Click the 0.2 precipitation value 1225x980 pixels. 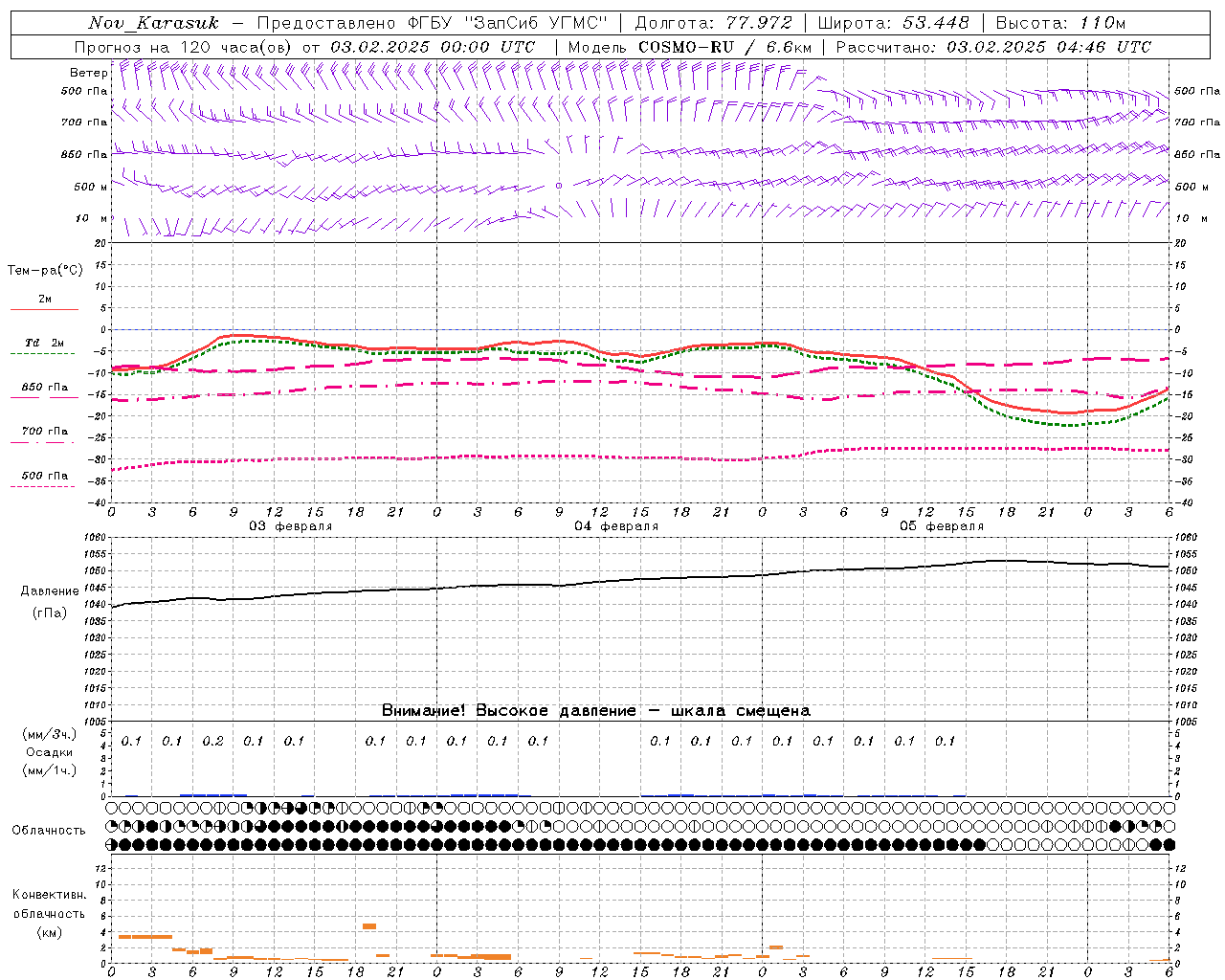pos(212,741)
